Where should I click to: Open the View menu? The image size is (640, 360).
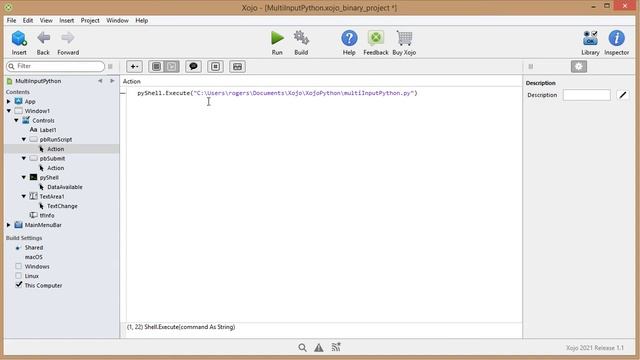point(46,20)
